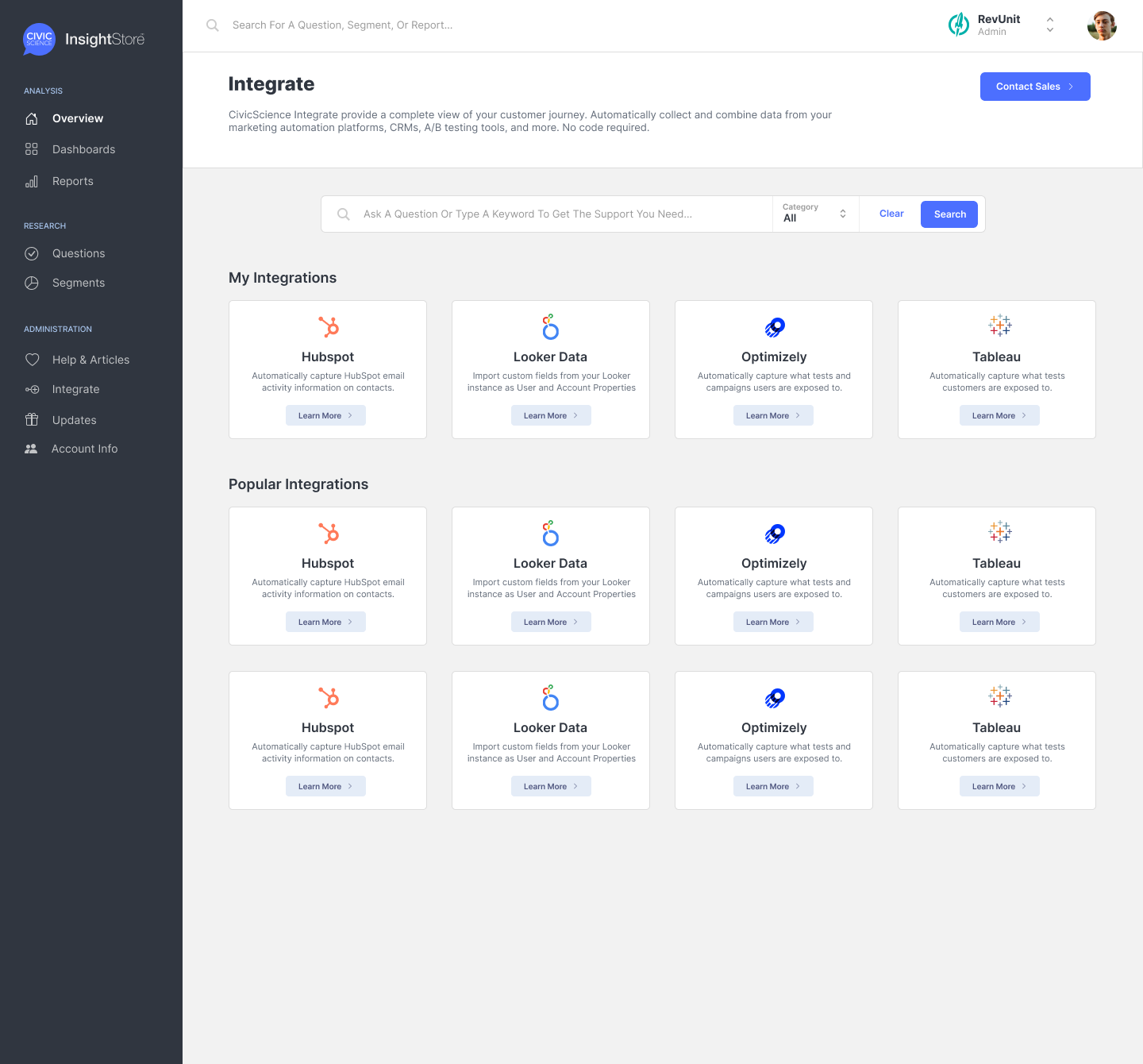Click Optimizely logo in first Popular Integrations row
The image size is (1143, 1064).
click(775, 534)
